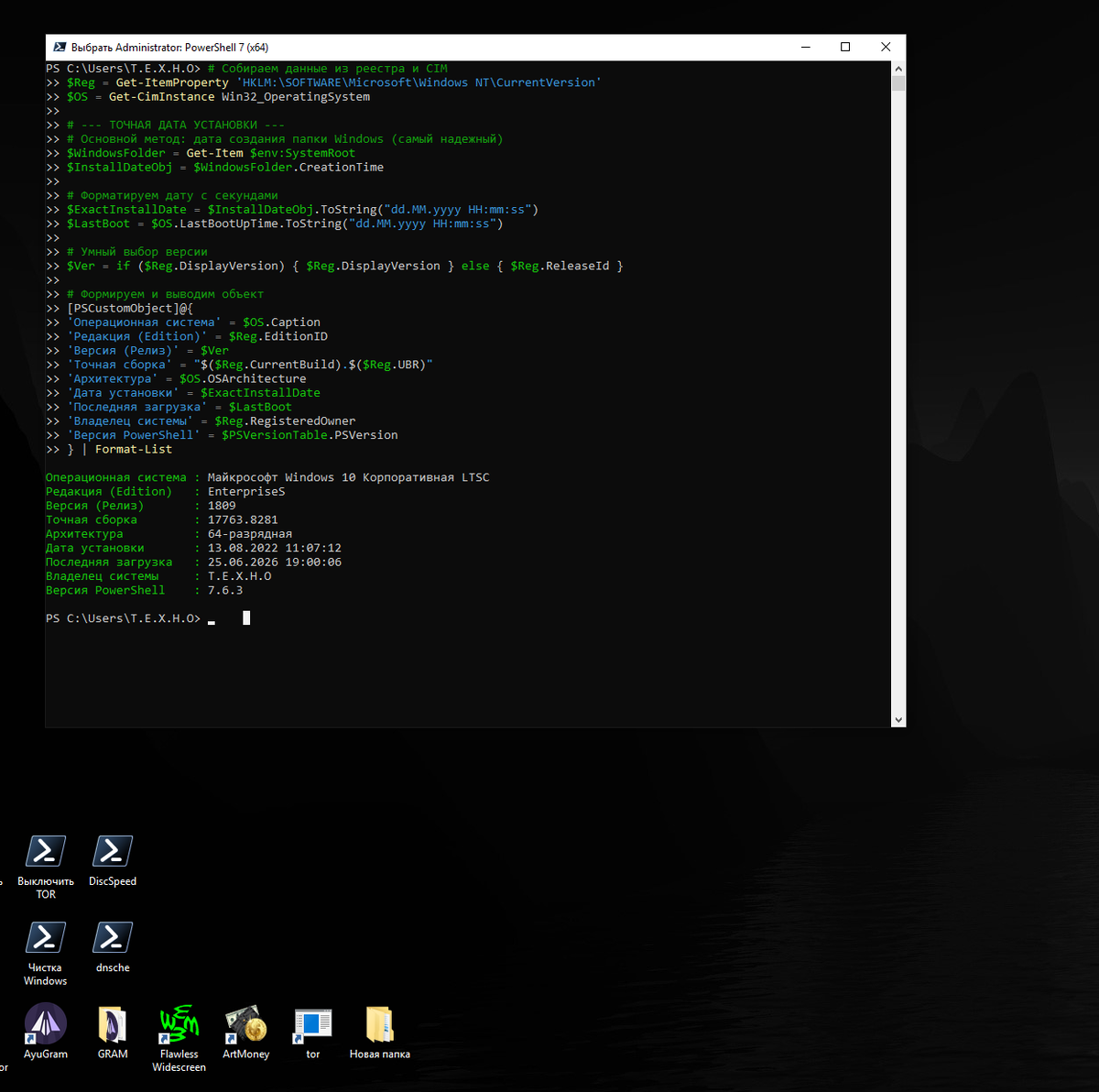
Task: Minimize the PowerShell 7 window
Action: 806,47
